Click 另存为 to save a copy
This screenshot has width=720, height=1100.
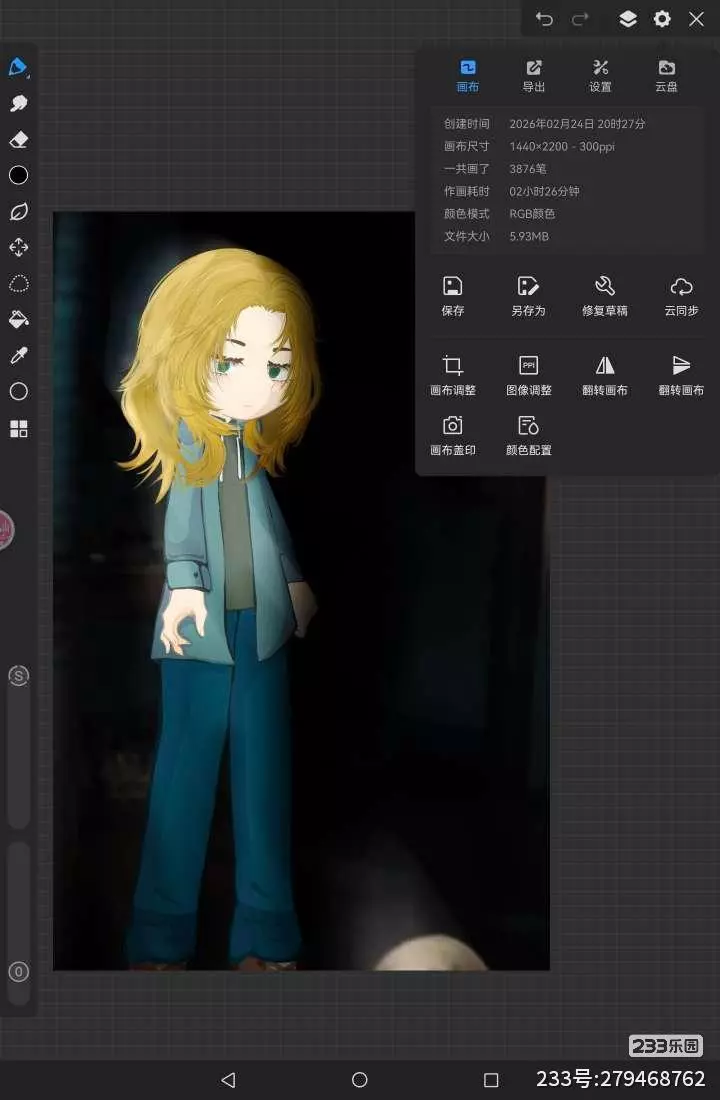pos(528,296)
